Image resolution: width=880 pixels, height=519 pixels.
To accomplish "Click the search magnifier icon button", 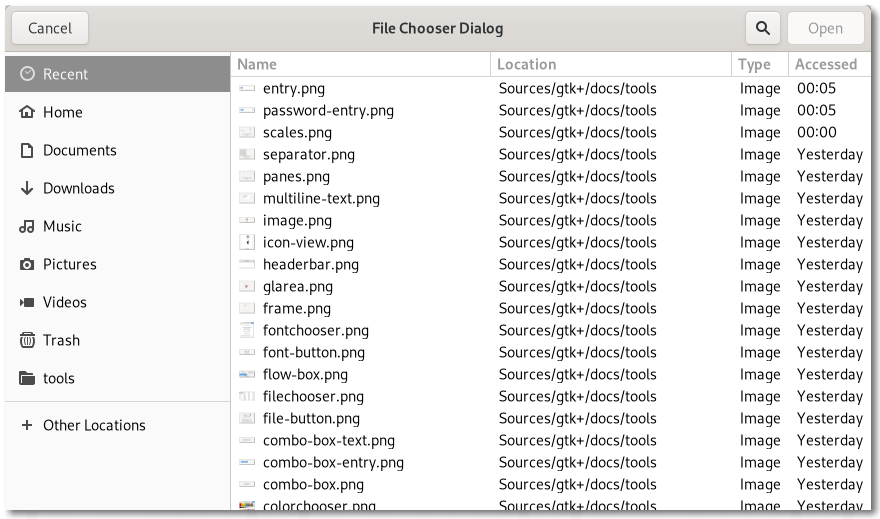I will pos(763,28).
